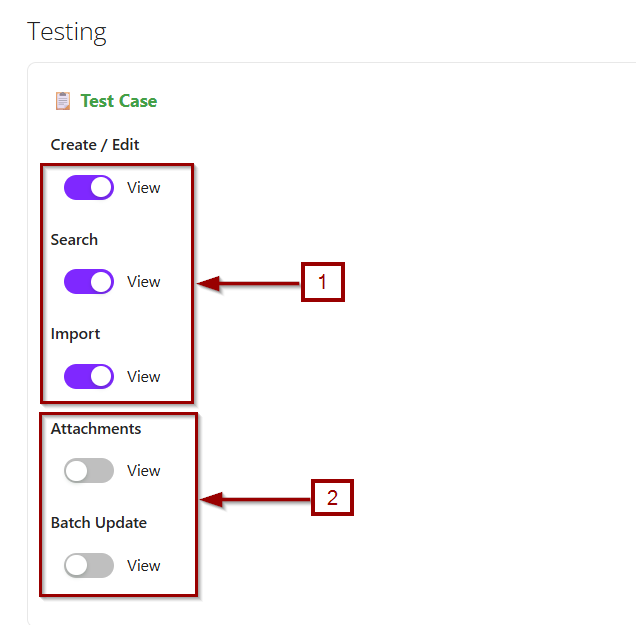Click the View label under Search
This screenshot has height=625, width=636.
tap(144, 282)
